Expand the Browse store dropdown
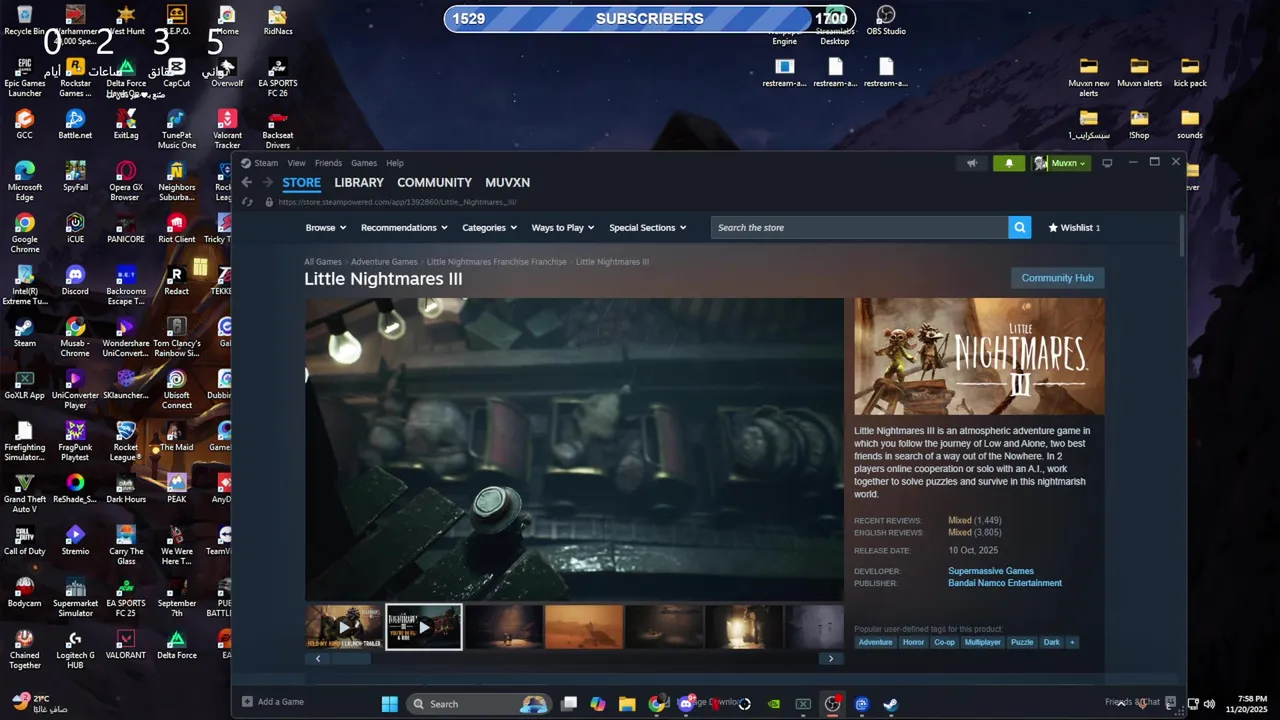This screenshot has height=720, width=1280. point(325,227)
